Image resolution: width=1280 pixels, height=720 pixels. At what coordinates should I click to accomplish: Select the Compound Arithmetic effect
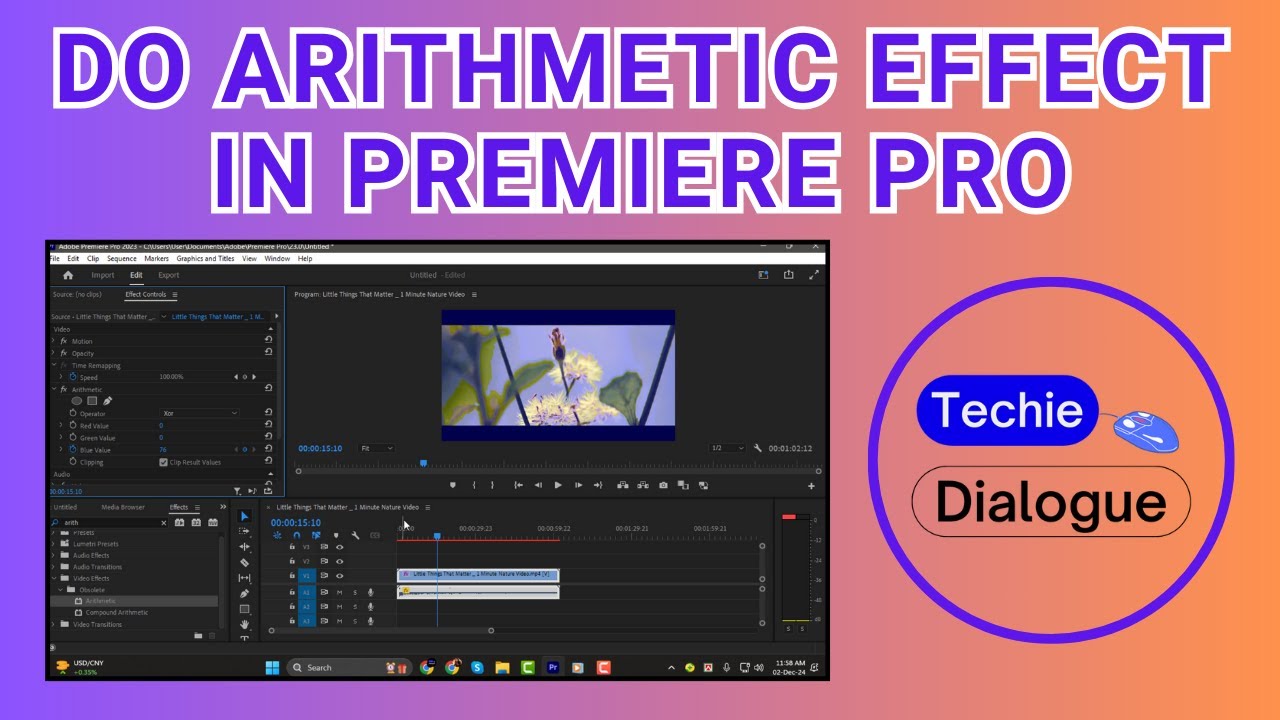coord(117,612)
